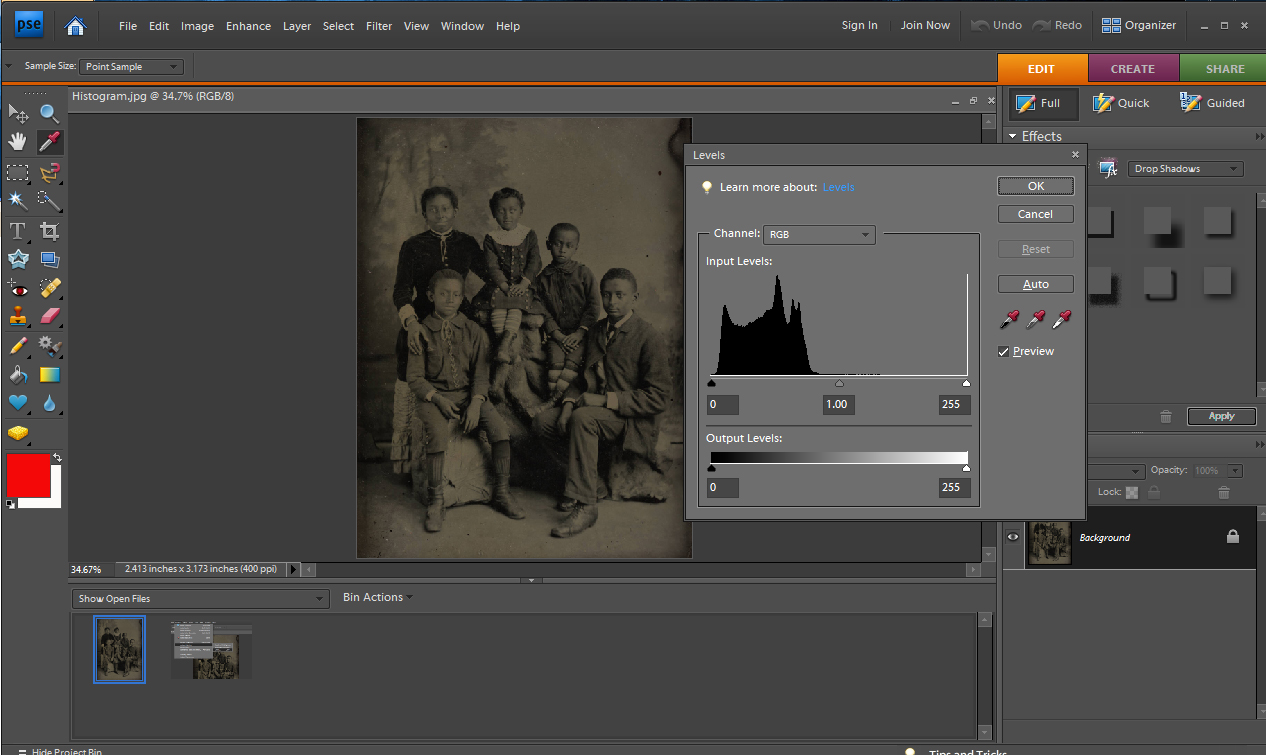Screen dimensions: 1266x755
Task: Select the Crop tool
Action: coord(49,231)
